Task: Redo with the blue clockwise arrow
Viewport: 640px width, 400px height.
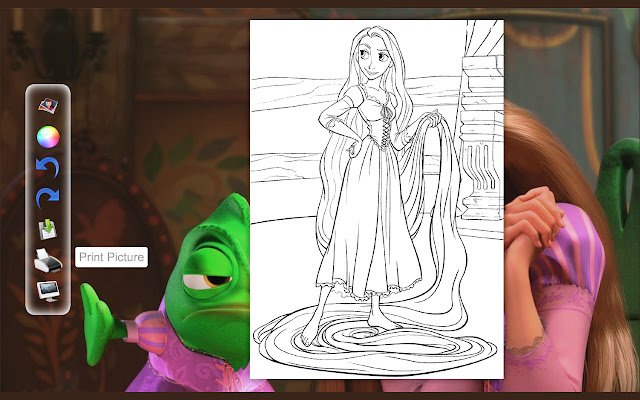Action: [48, 198]
